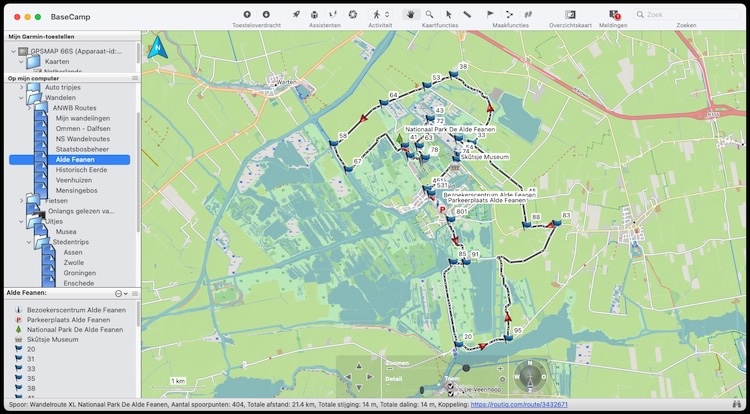The image size is (750, 414).
Task: Select the arrow pointer selection tool
Action: (449, 15)
